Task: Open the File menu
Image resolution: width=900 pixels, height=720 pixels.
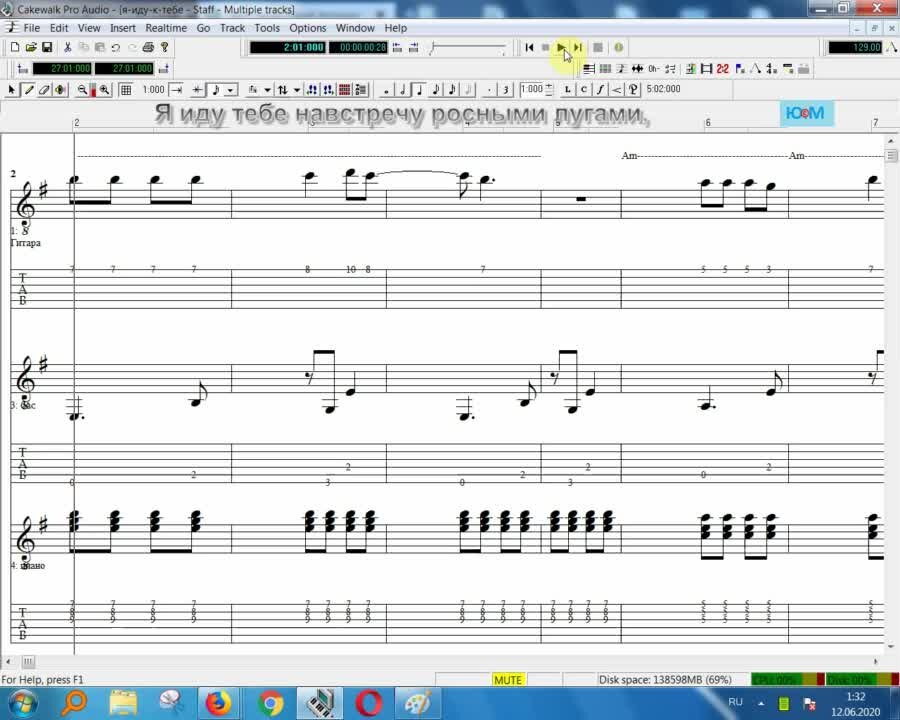Action: pyautogui.click(x=32, y=28)
